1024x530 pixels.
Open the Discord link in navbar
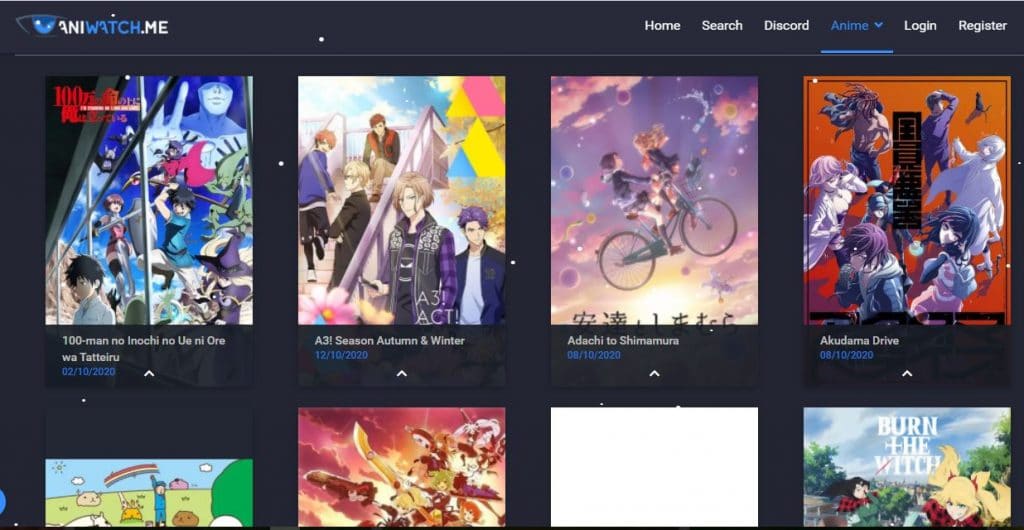pos(786,25)
